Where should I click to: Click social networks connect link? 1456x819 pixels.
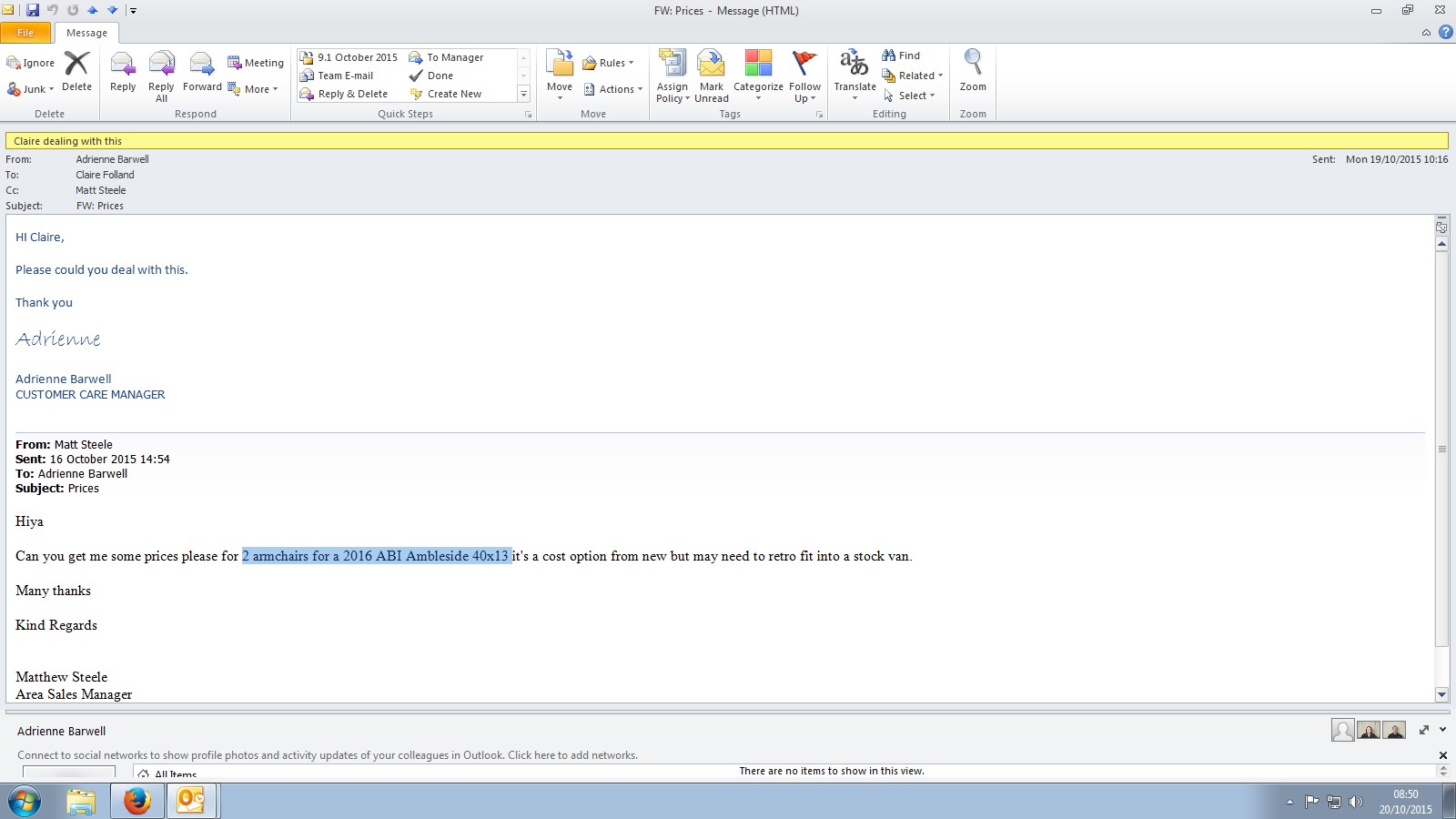point(328,755)
